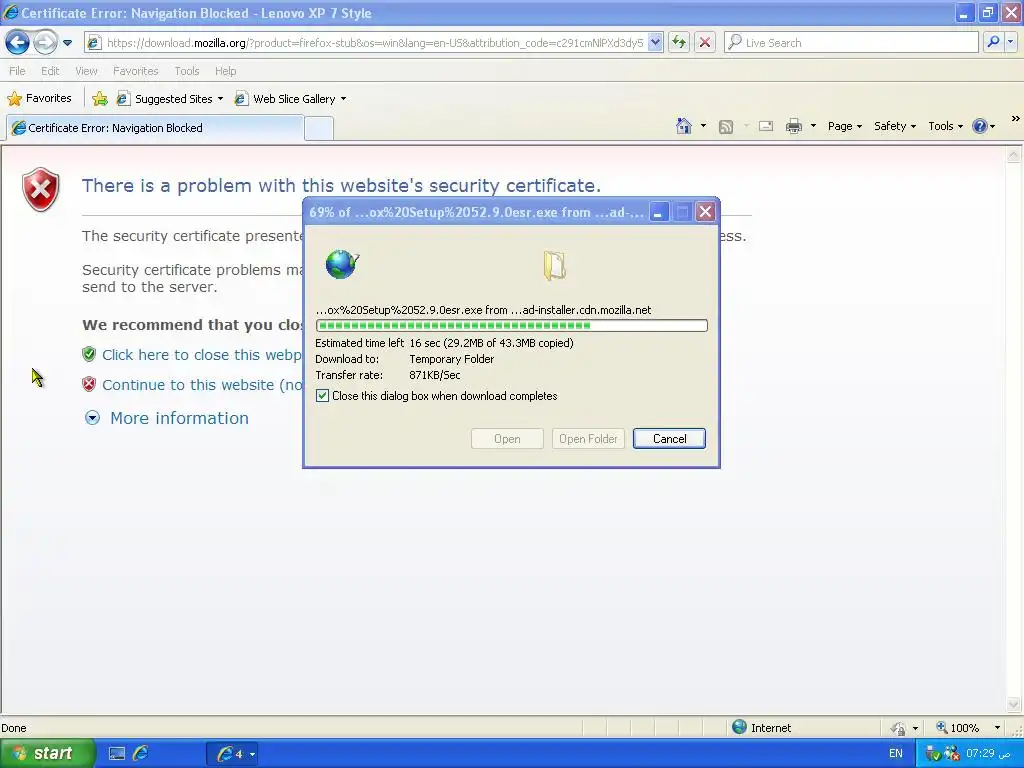The image size is (1024, 768).
Task: Expand the Home button dropdown arrow
Action: (x=703, y=126)
